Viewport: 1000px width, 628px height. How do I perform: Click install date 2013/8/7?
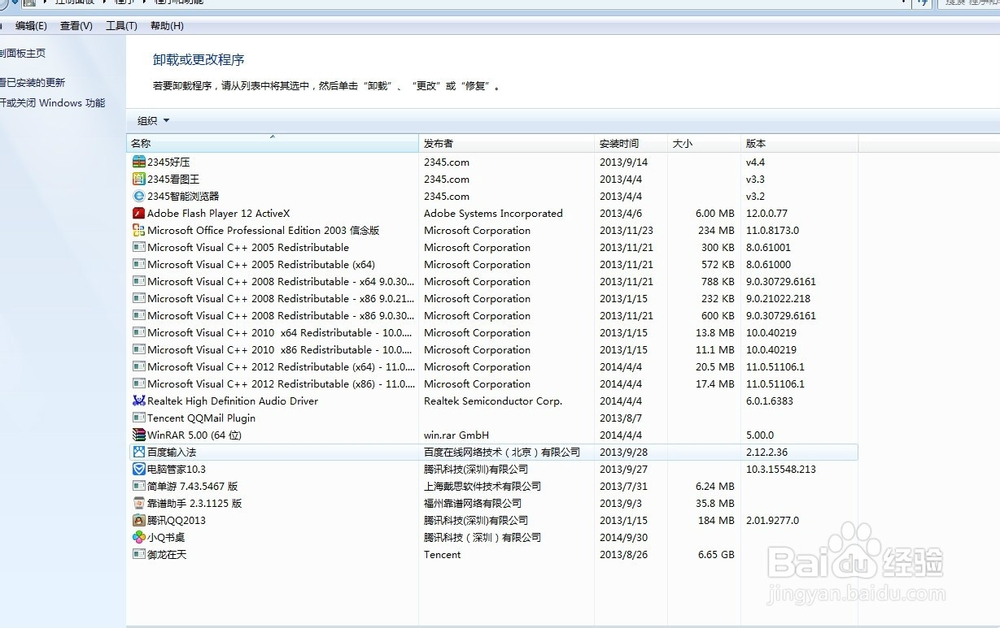[621, 418]
